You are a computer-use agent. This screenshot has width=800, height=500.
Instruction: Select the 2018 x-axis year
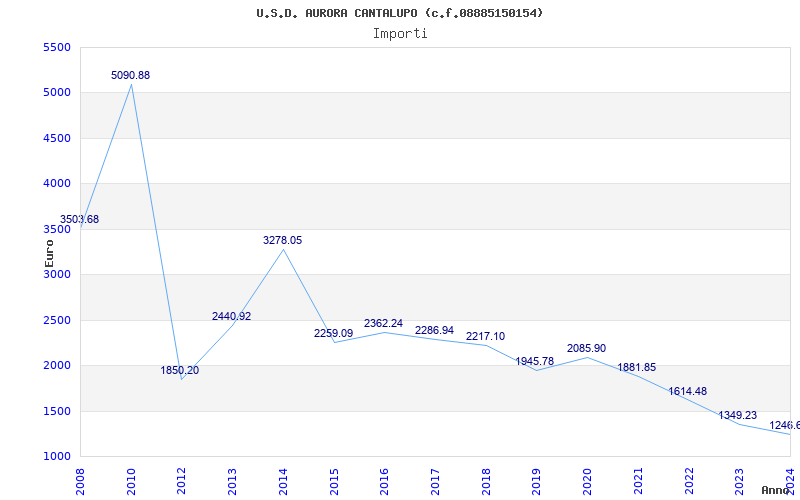click(x=486, y=481)
